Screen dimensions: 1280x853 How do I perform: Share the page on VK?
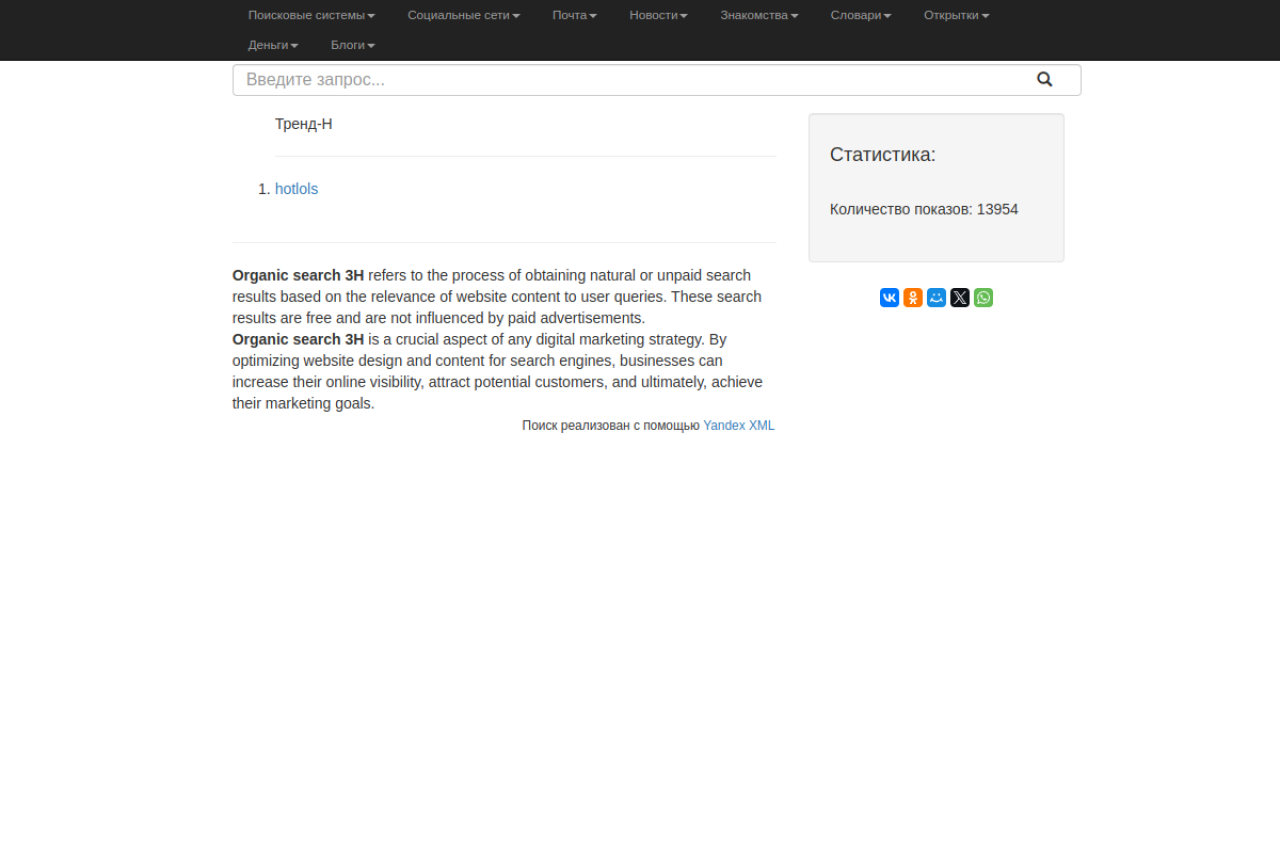[890, 298]
